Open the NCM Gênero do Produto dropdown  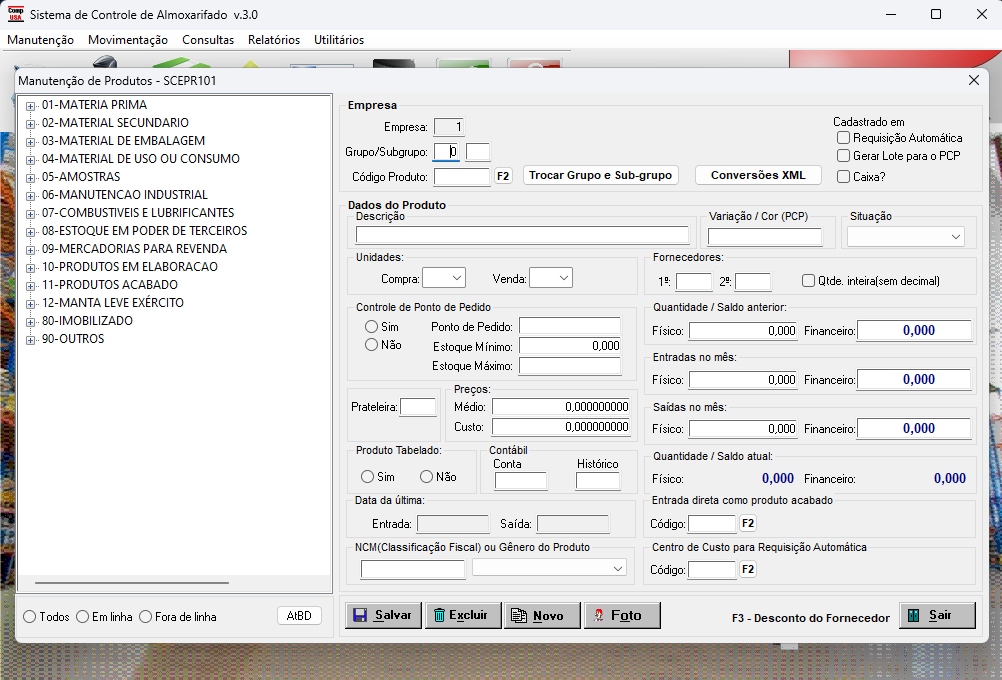click(x=549, y=568)
